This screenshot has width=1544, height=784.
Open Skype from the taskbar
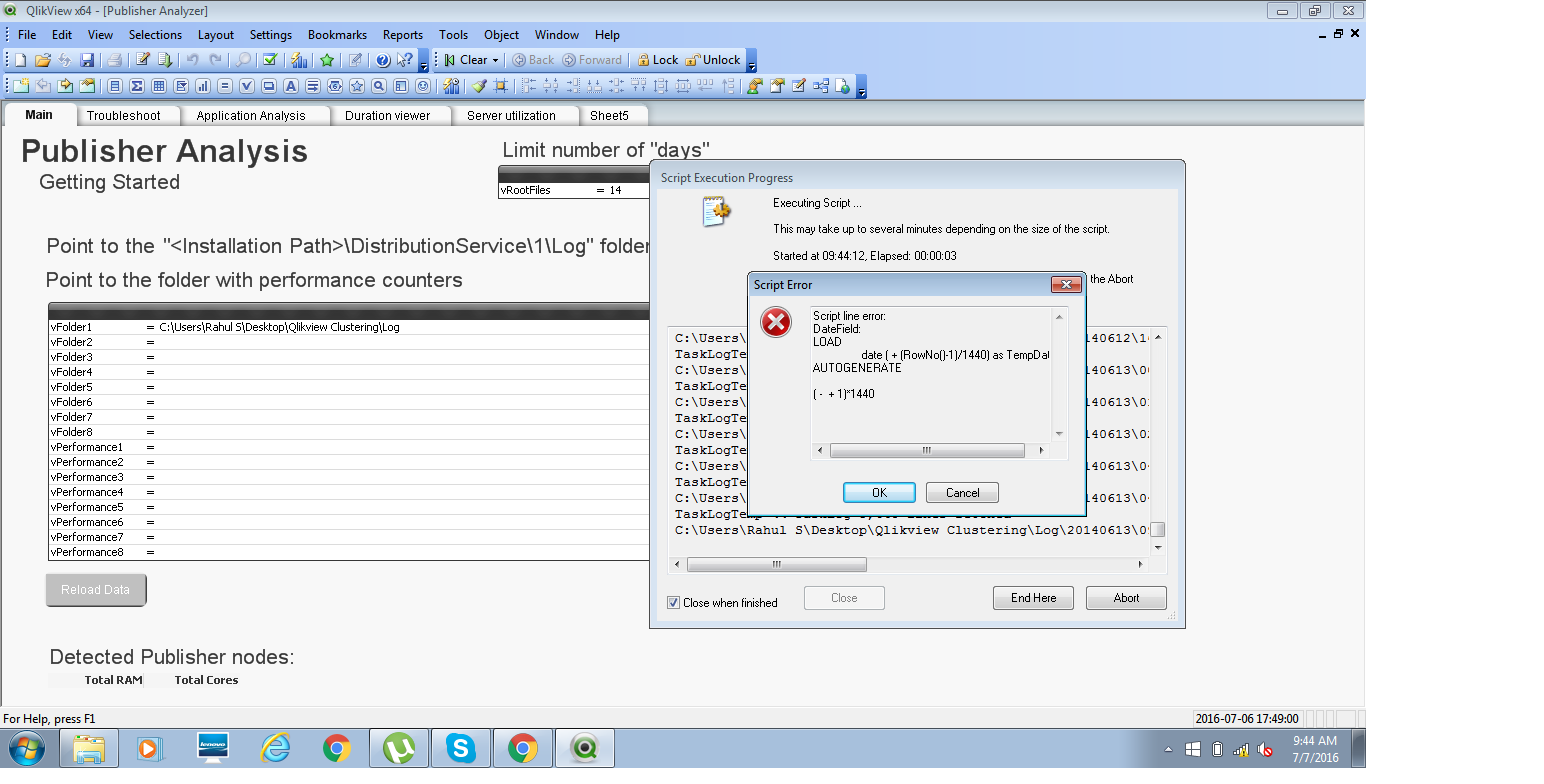(461, 748)
